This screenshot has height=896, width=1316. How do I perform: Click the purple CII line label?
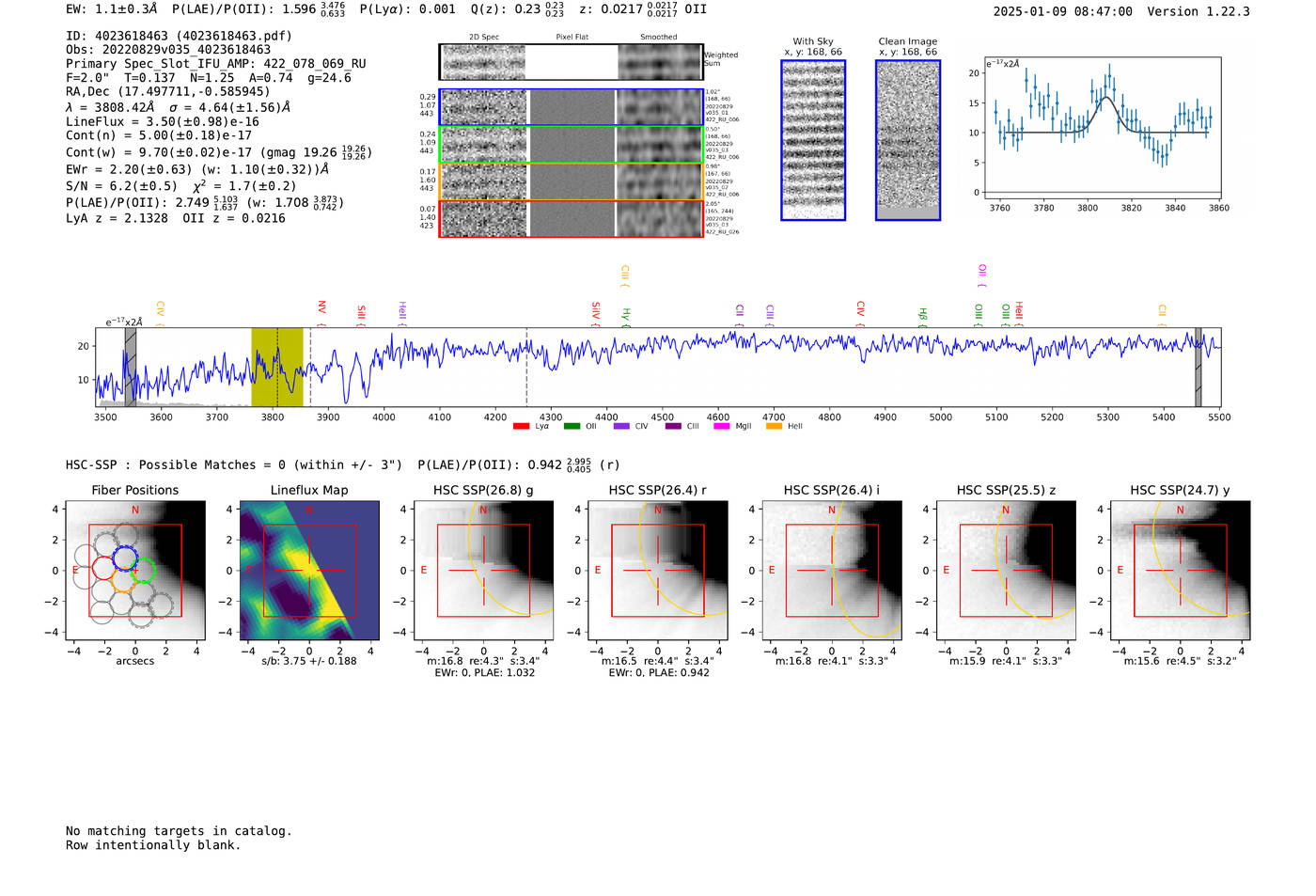click(740, 315)
